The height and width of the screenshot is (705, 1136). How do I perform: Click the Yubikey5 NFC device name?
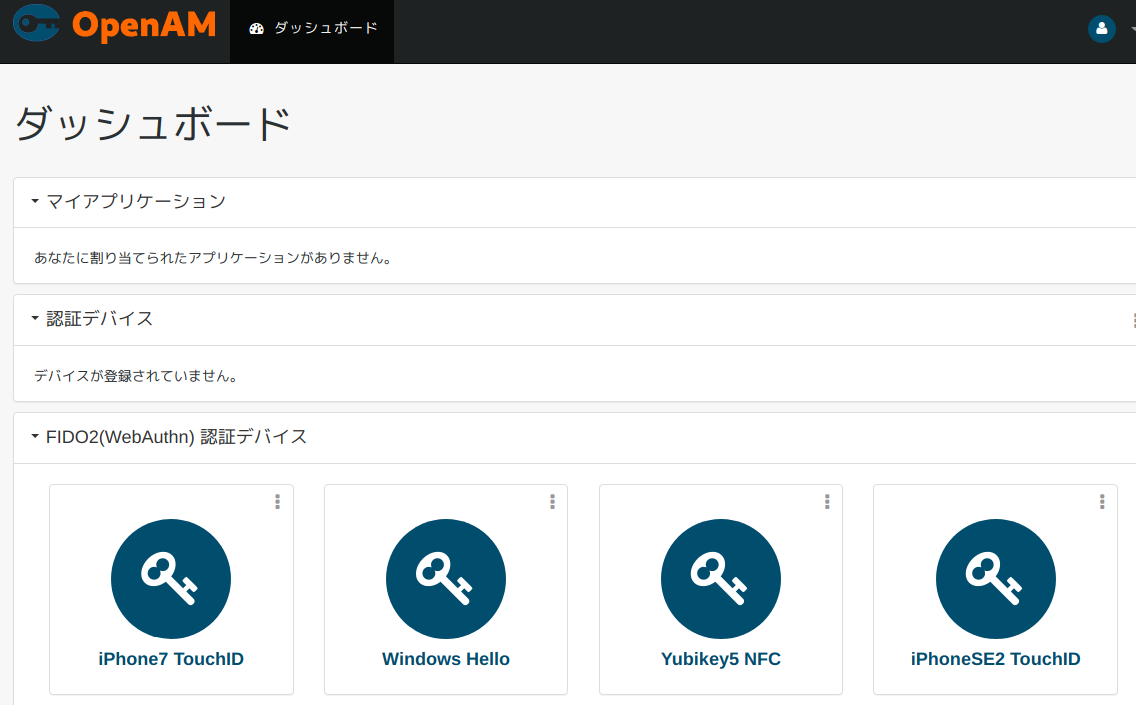(x=720, y=659)
